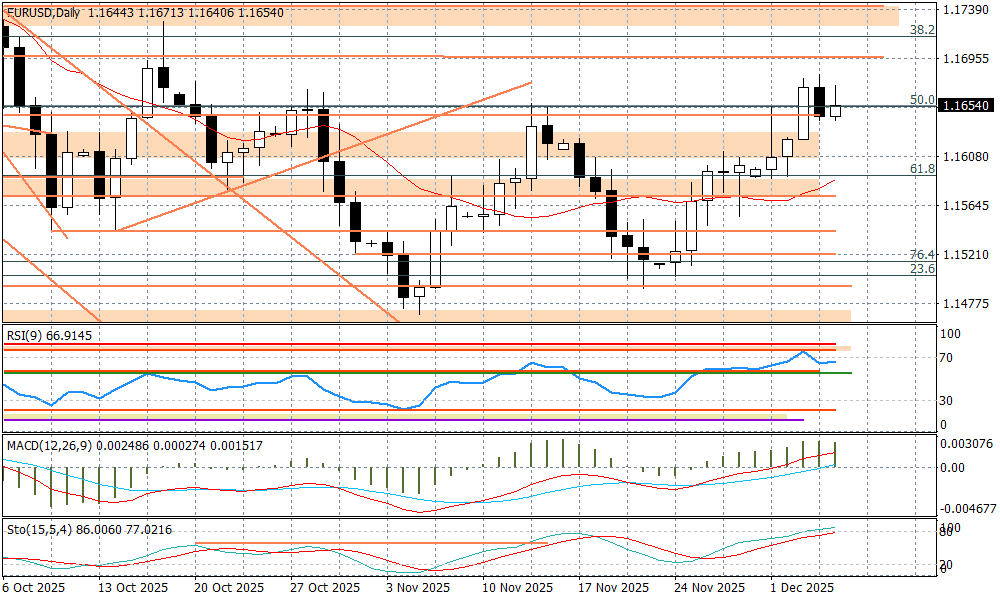Select the 76.4 Fibonacci level label
This screenshot has width=1000, height=600.
point(922,255)
